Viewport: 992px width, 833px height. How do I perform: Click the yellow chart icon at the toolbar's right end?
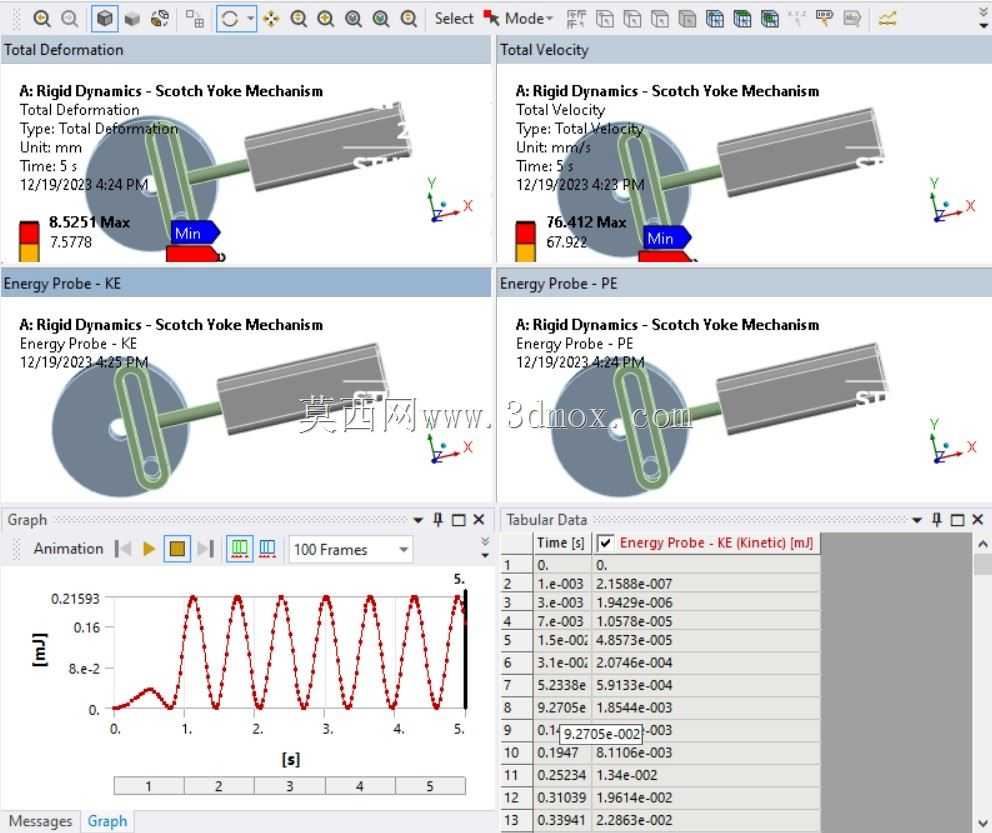[x=888, y=19]
